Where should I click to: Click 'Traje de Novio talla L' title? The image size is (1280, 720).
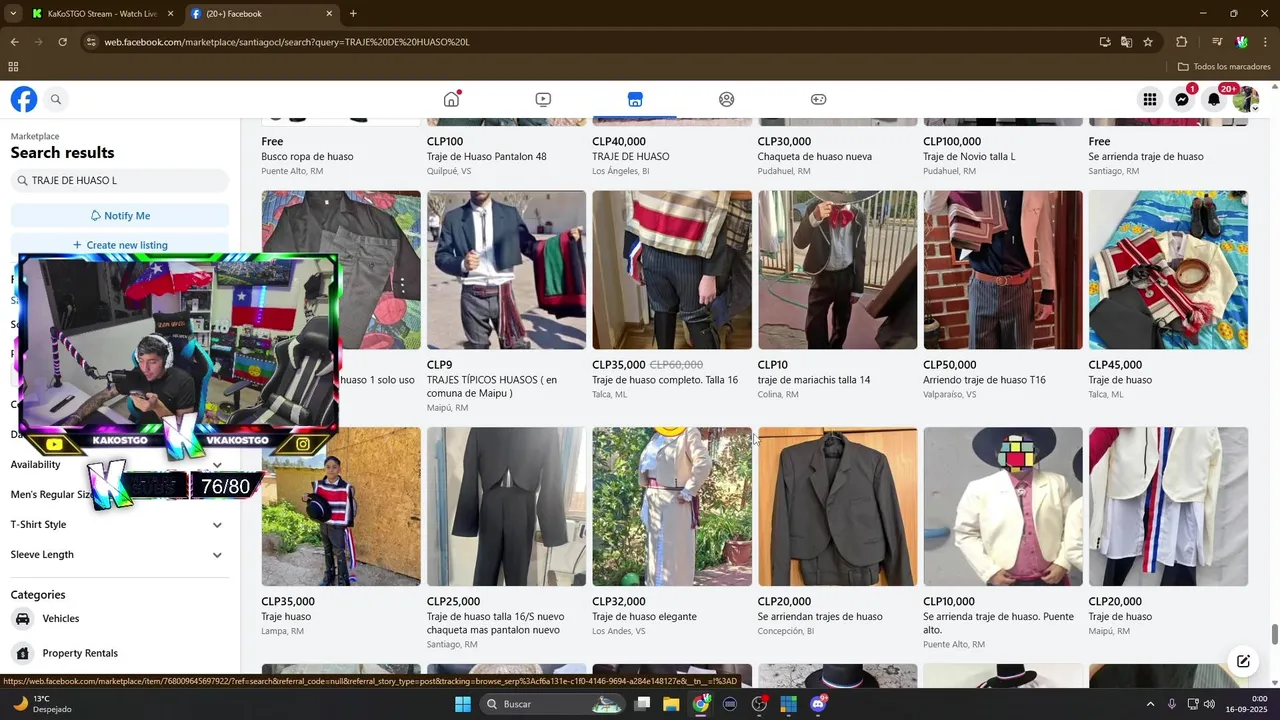click(969, 157)
